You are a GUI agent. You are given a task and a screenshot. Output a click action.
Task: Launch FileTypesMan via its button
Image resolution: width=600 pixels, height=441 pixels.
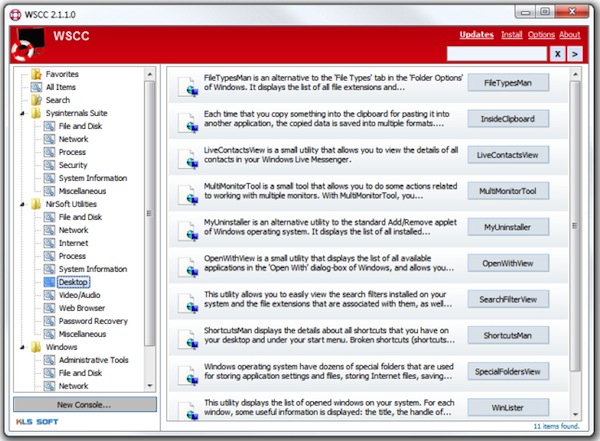pos(508,83)
